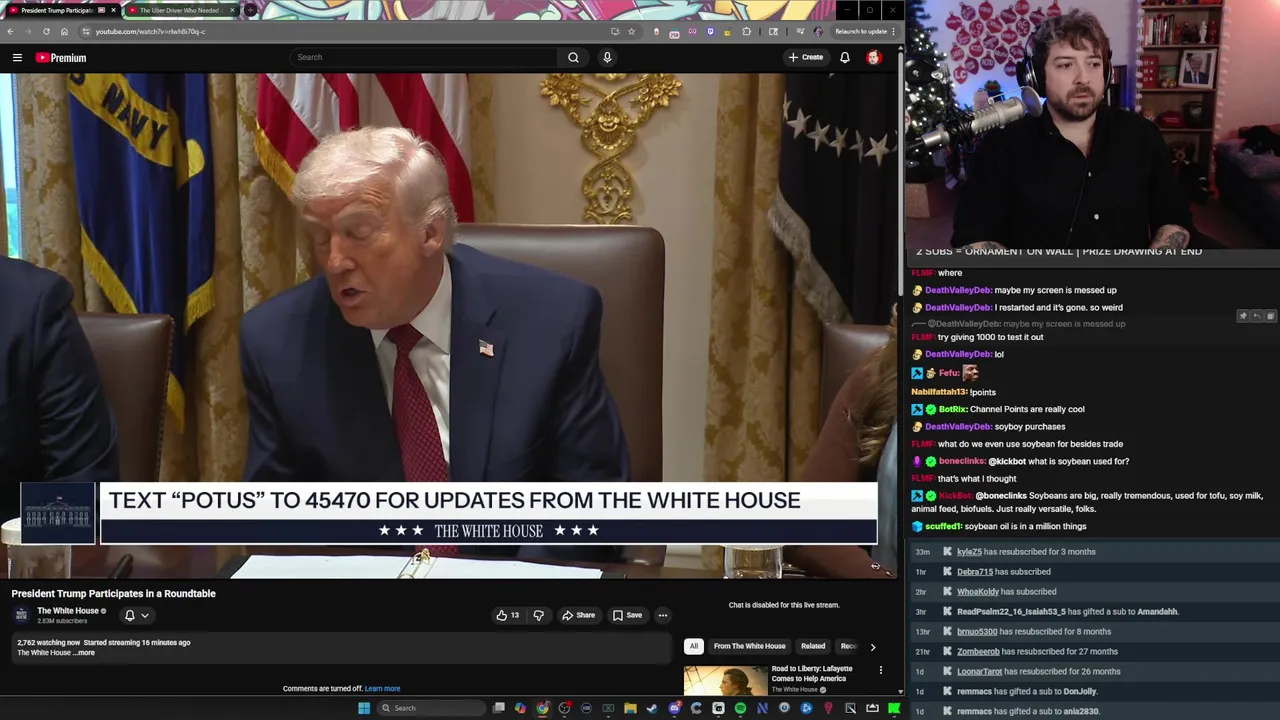Image resolution: width=1280 pixels, height=720 pixels.
Task: Start voice search with the microphone icon
Action: coord(607,57)
